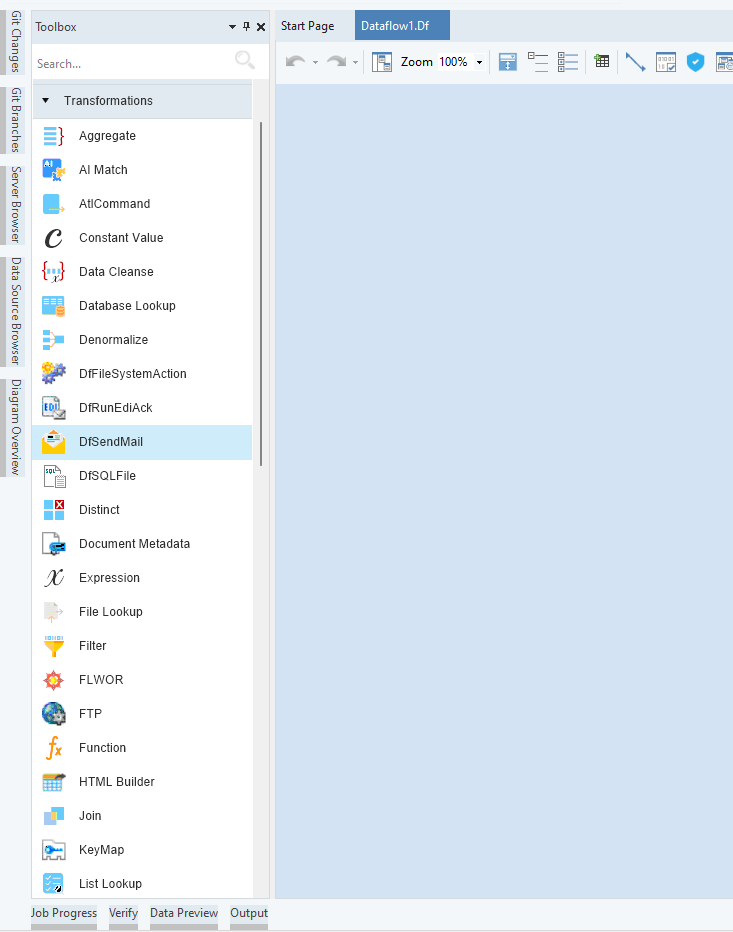Click the shield verify icon in toolbar
This screenshot has height=932, width=733.
pos(695,62)
